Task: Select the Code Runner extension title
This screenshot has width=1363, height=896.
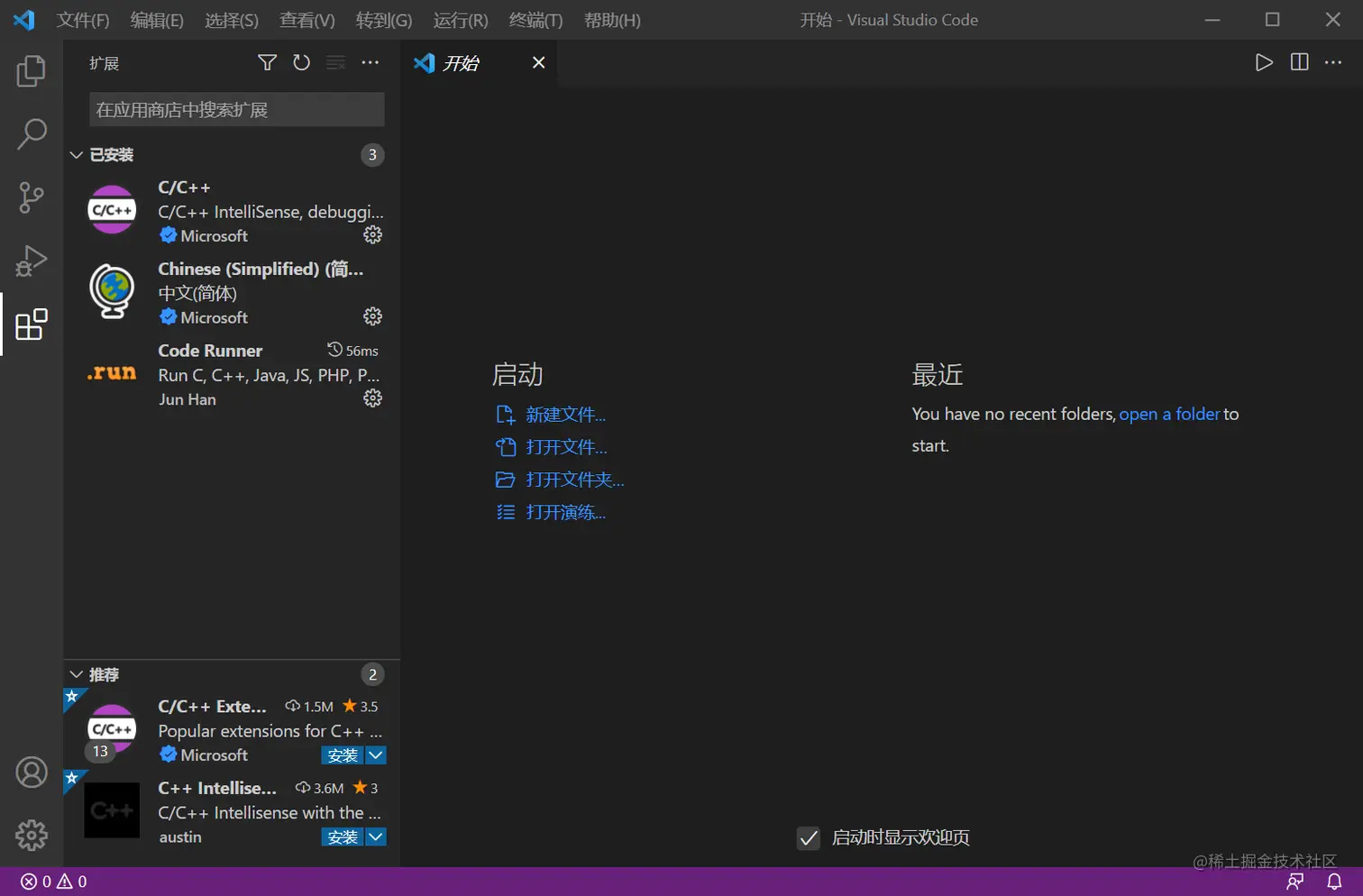Action: click(210, 351)
